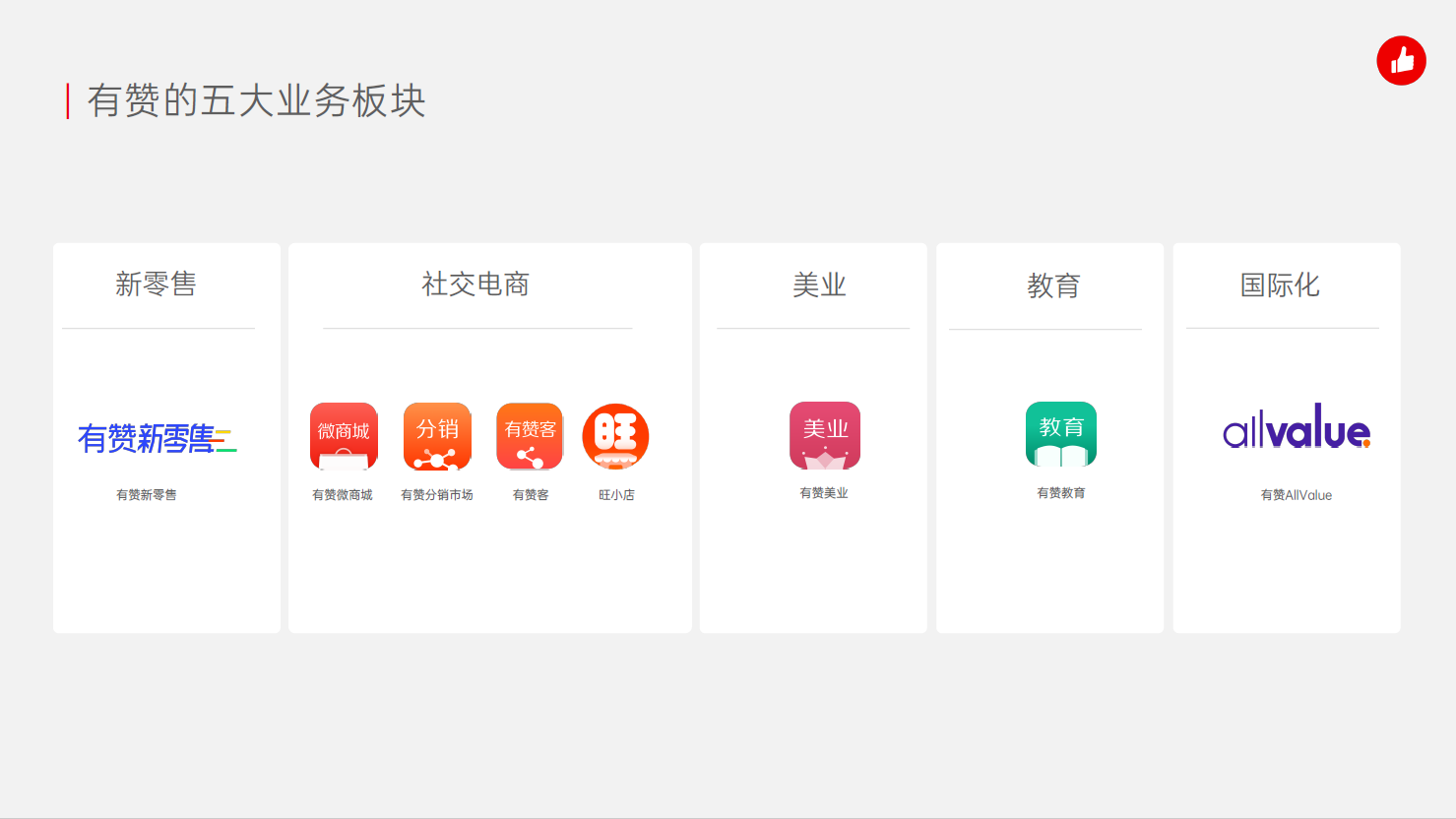1456x819 pixels.
Task: Click the 有赞AllValue caption label
Action: click(1296, 495)
